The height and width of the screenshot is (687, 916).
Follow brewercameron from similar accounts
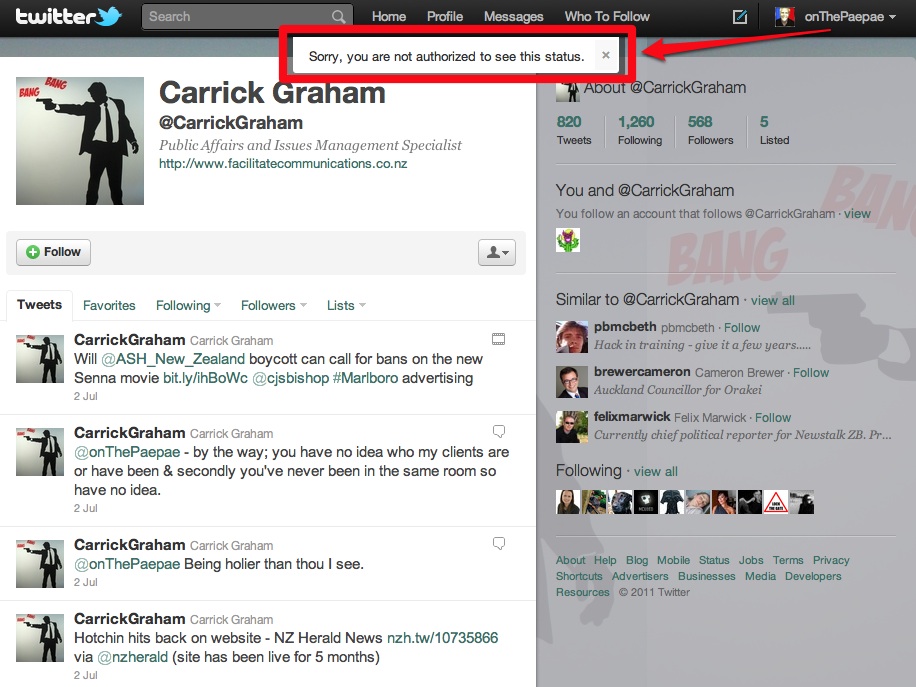[x=811, y=372]
